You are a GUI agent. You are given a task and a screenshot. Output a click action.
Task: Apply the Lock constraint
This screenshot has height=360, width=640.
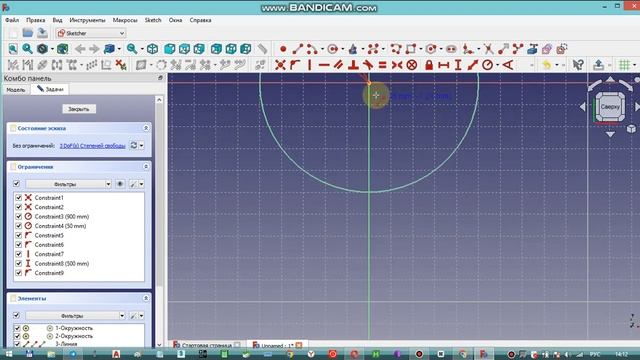click(429, 65)
